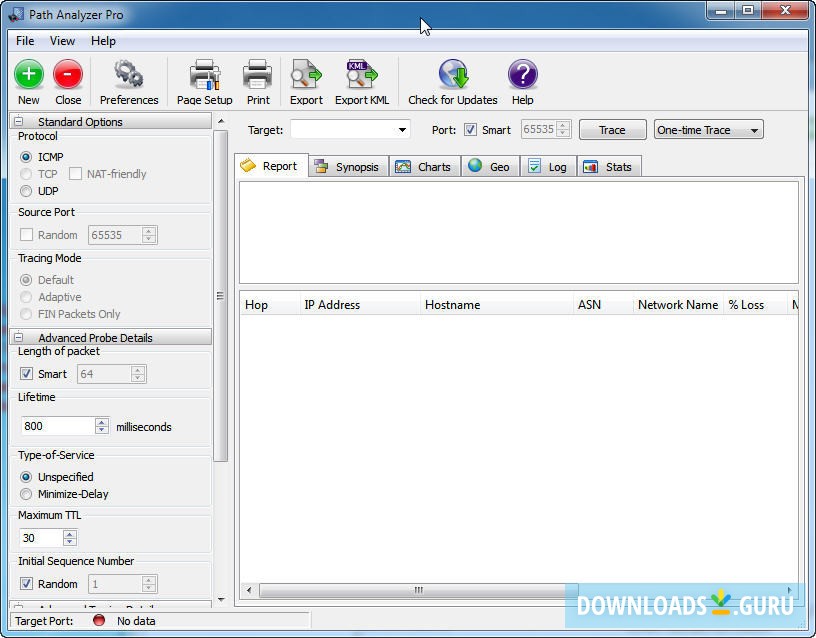Image resolution: width=816 pixels, height=638 pixels.
Task: Toggle Smart length of packet
Action: pyautogui.click(x=26, y=374)
